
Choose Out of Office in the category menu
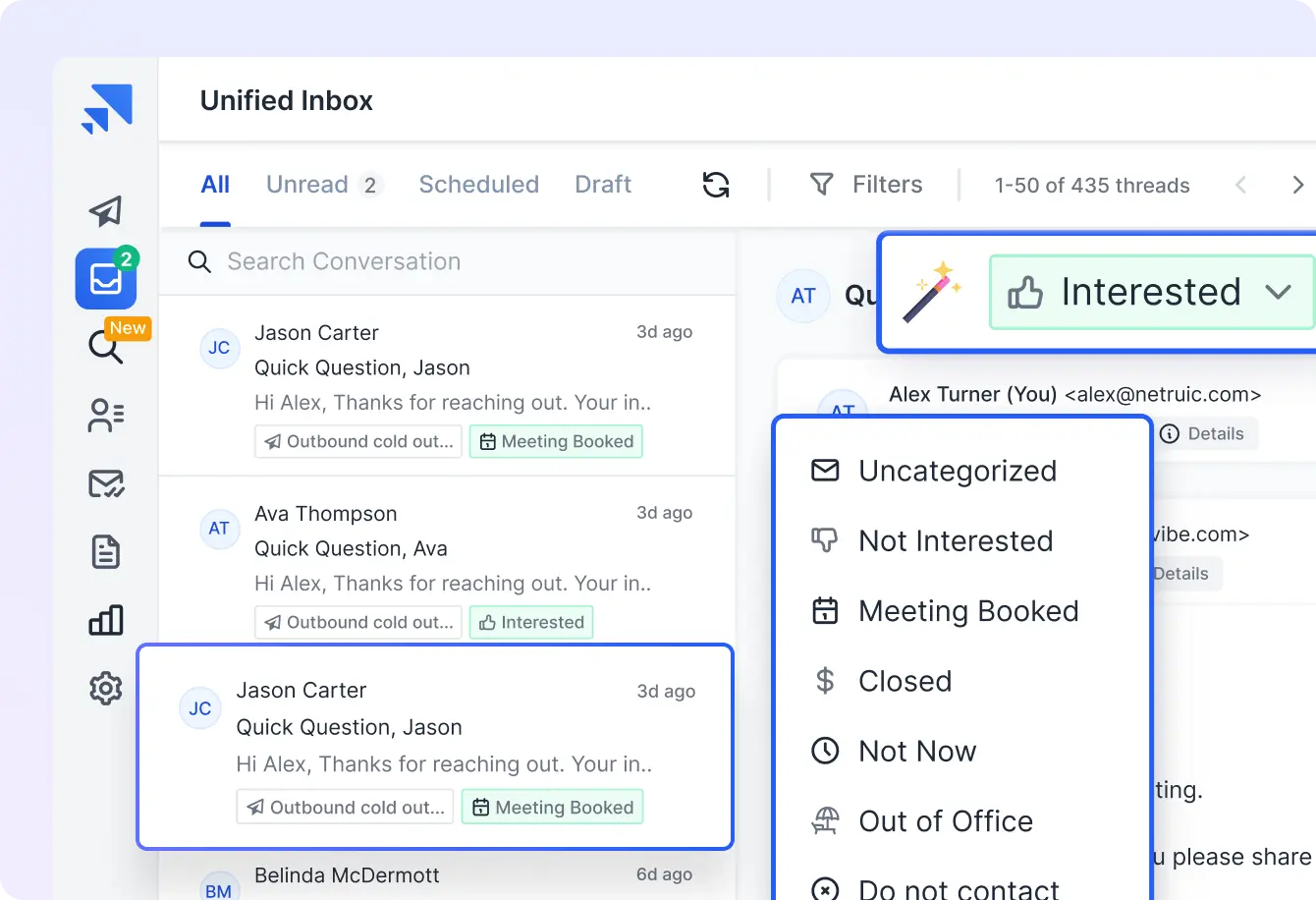click(x=945, y=820)
